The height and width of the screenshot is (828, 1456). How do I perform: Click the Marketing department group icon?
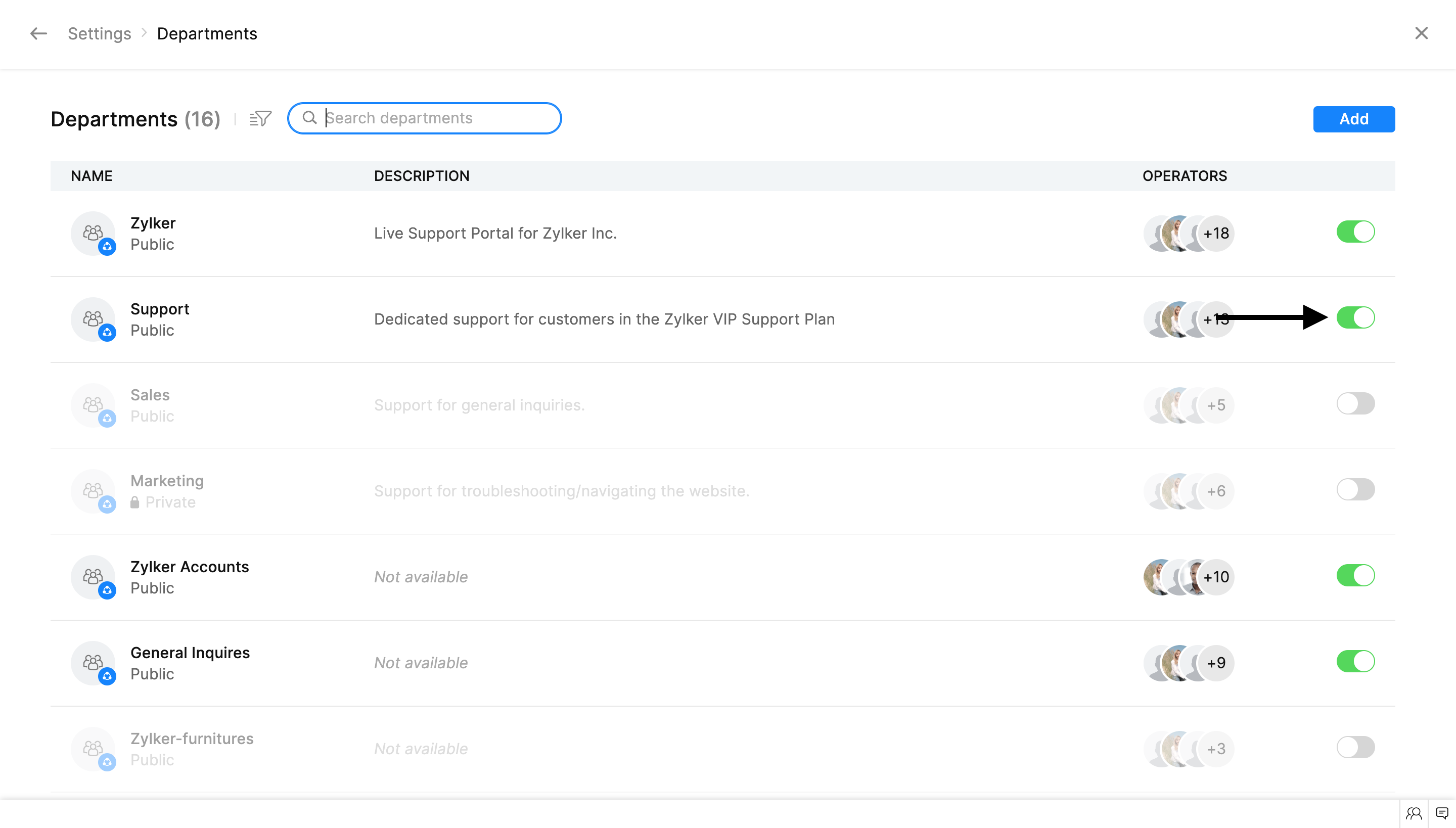click(93, 490)
